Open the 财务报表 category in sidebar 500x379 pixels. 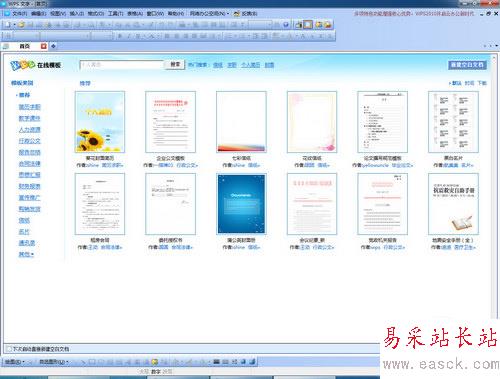[29, 186]
